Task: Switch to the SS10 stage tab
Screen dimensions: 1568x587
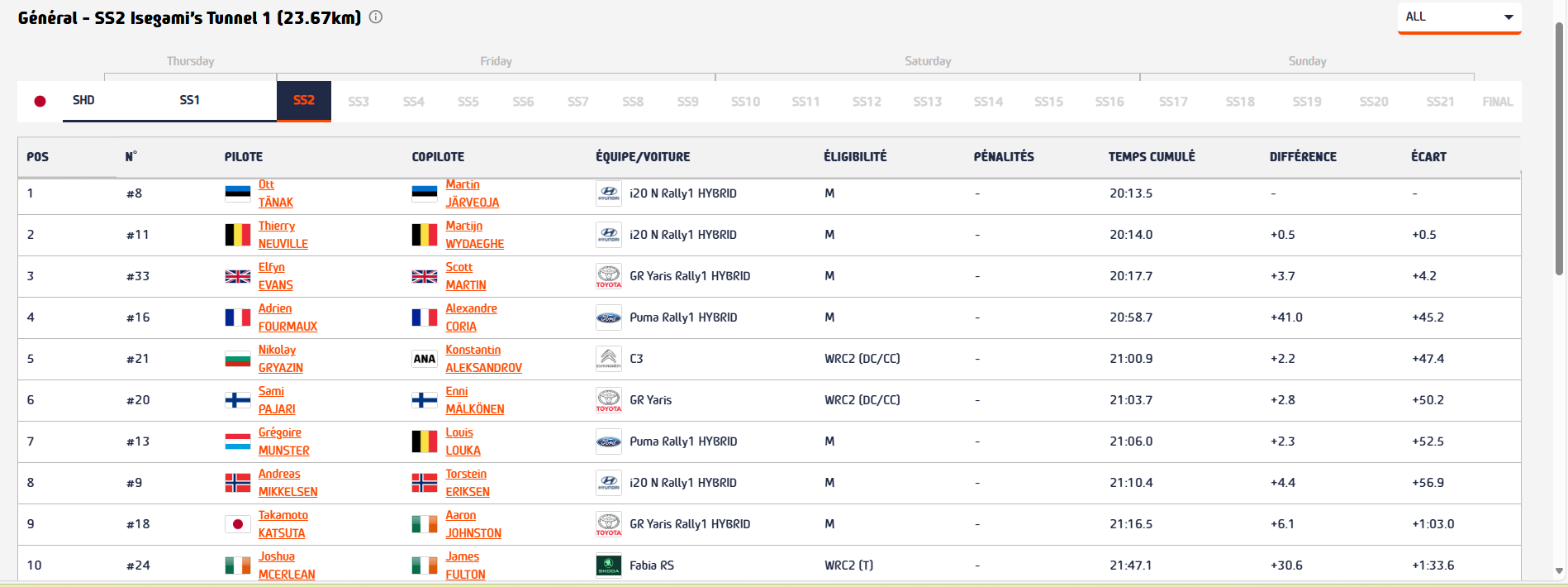Action: click(745, 102)
